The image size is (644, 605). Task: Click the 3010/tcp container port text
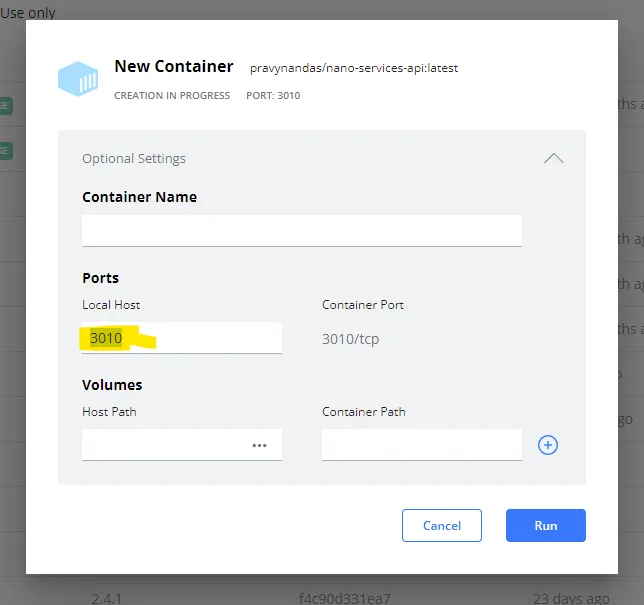click(350, 339)
